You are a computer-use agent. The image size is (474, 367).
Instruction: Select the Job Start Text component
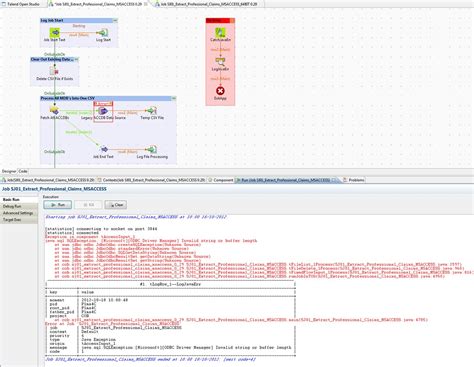55,33
